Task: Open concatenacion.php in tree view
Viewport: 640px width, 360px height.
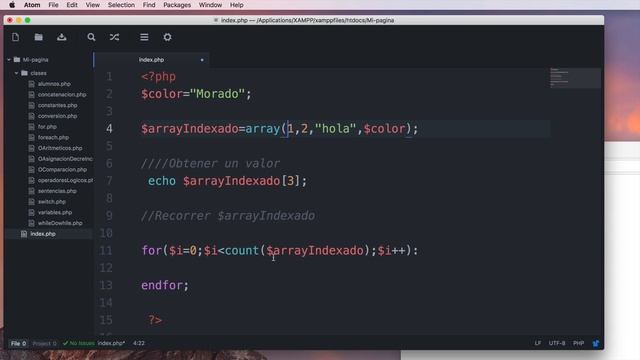Action: click(x=62, y=94)
